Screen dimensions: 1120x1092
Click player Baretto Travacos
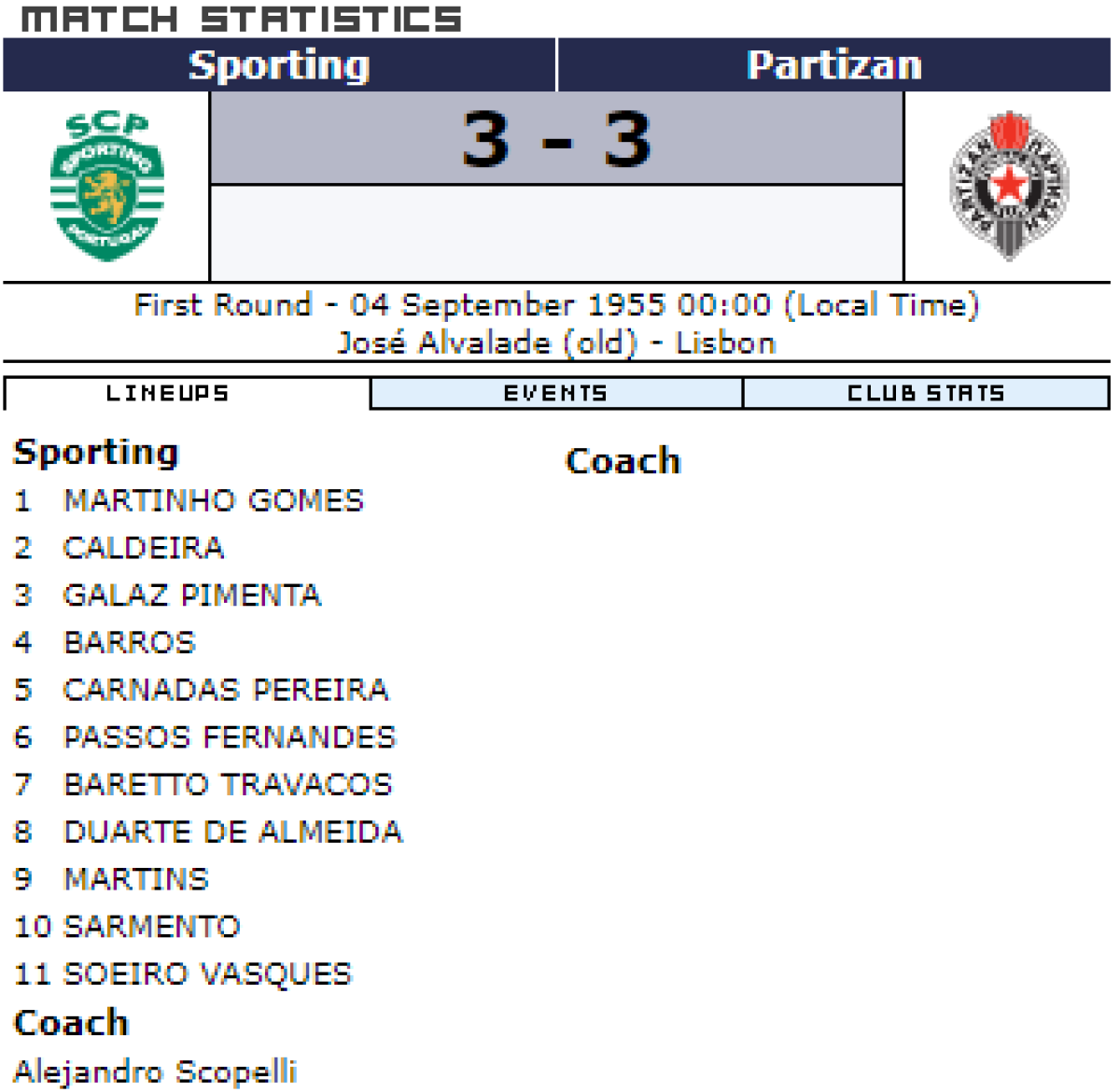(228, 785)
